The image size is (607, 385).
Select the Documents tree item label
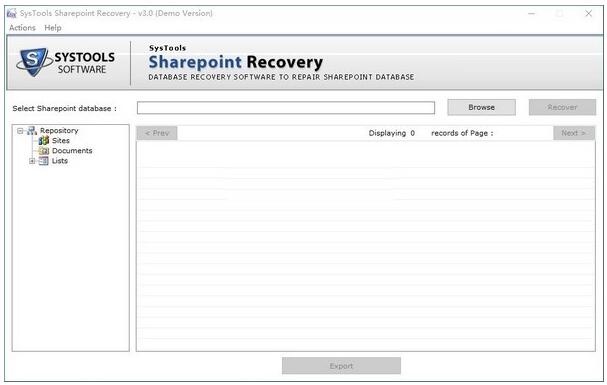pos(72,151)
